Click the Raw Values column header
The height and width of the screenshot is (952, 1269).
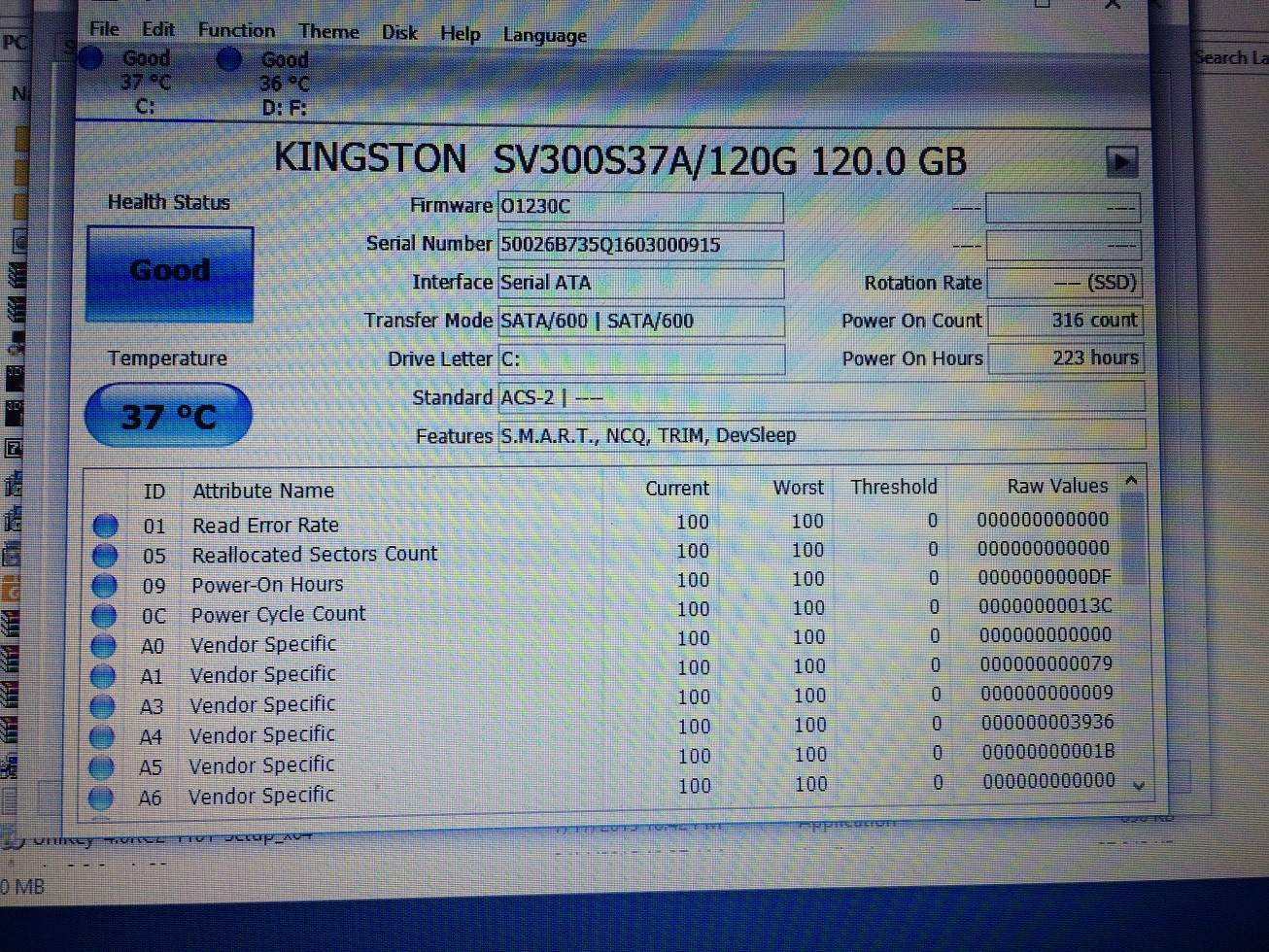[1057, 486]
